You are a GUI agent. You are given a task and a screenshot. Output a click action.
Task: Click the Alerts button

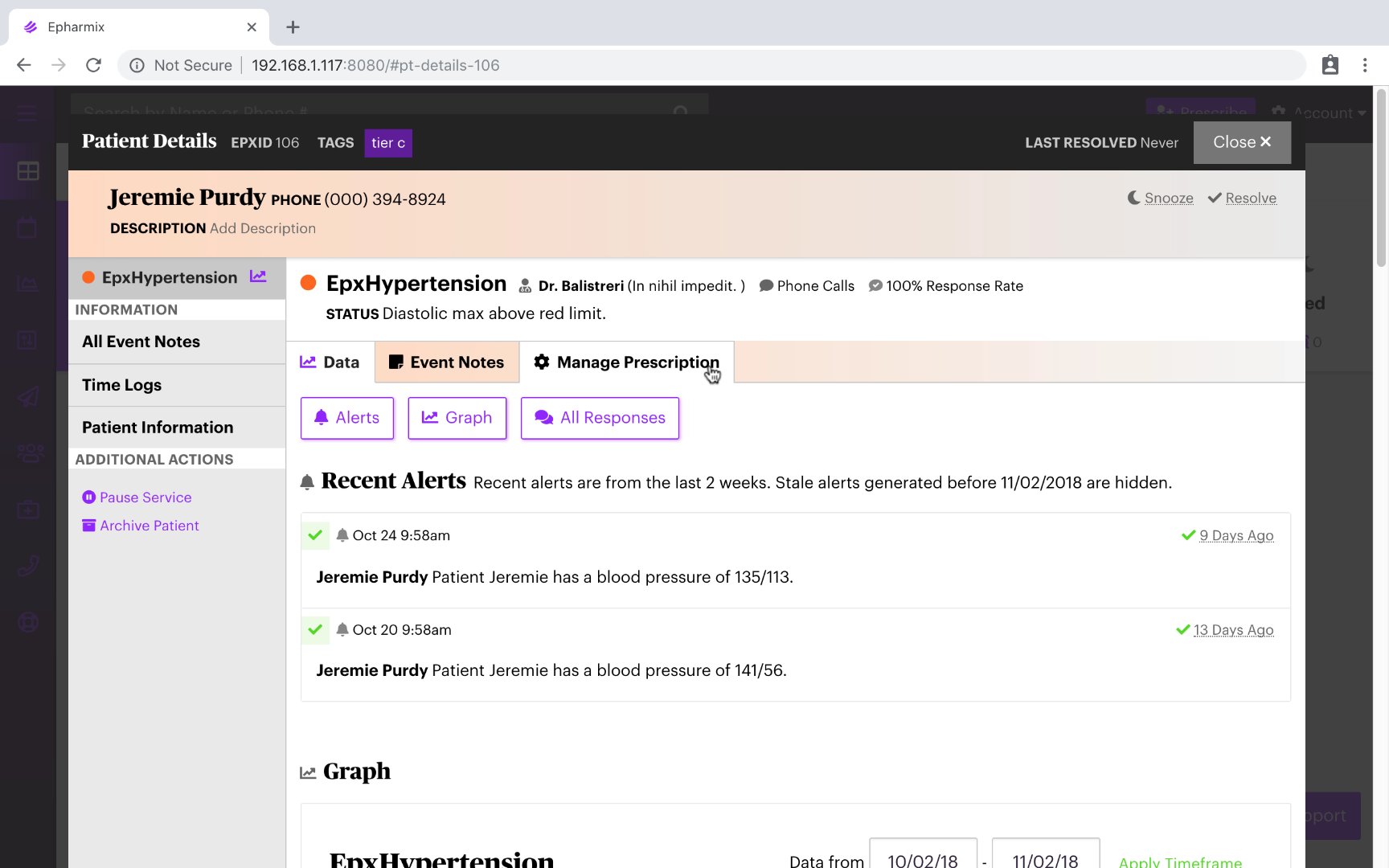347,418
